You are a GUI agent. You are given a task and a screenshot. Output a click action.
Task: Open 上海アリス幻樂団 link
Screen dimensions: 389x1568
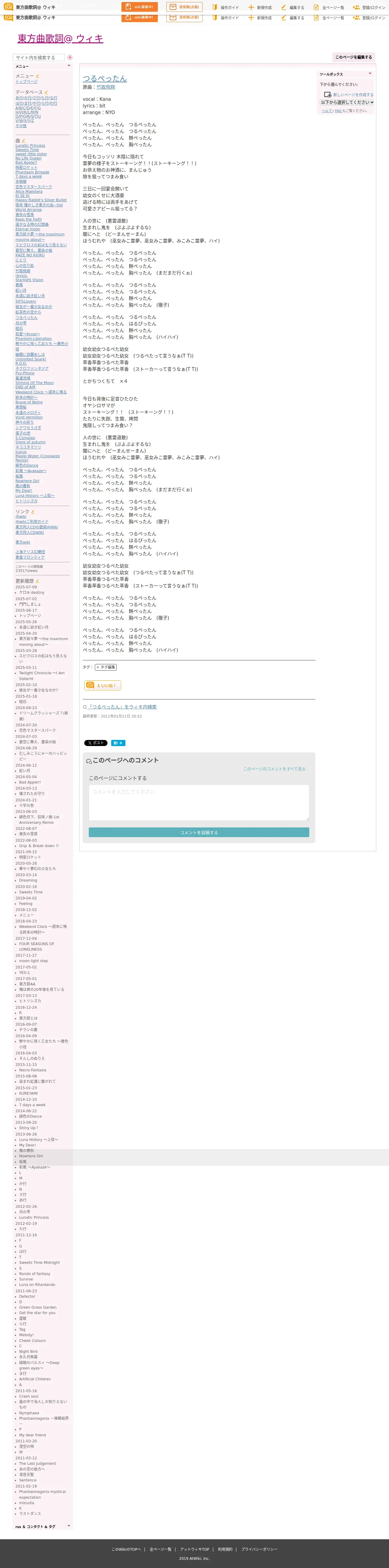30,552
